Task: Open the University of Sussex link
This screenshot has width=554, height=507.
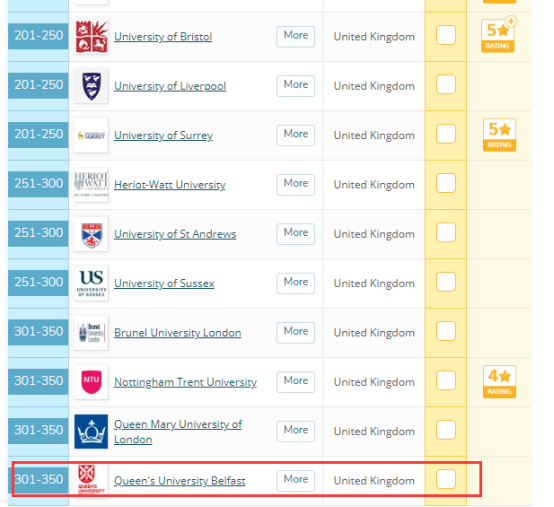Action: [x=164, y=283]
